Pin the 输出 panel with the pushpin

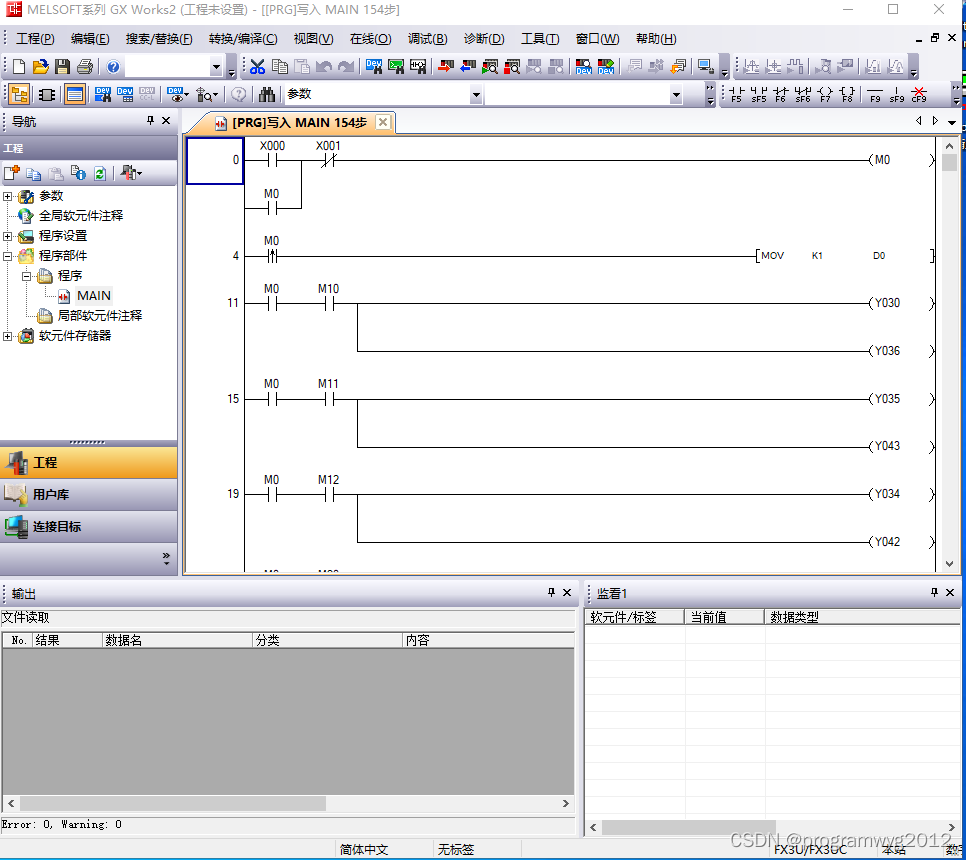pyautogui.click(x=551, y=593)
